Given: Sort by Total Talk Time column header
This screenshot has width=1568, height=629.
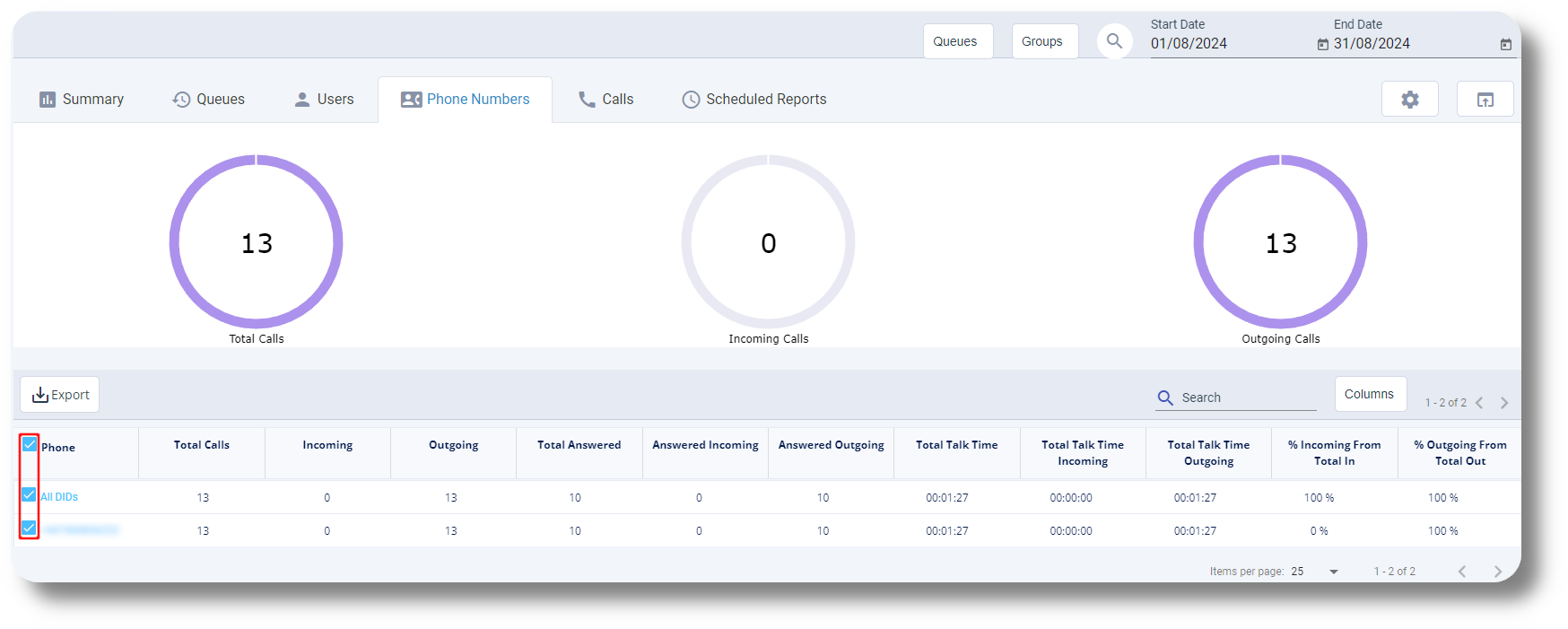Looking at the screenshot, I should point(957,445).
